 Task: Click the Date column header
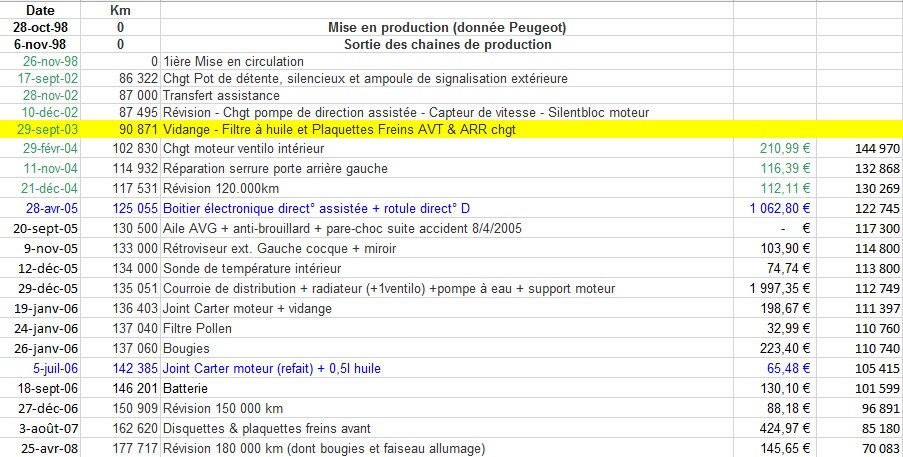tap(41, 9)
